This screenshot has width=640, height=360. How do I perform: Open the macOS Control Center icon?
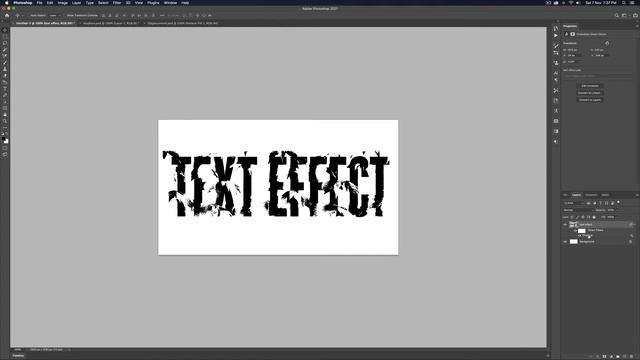(x=632, y=3)
